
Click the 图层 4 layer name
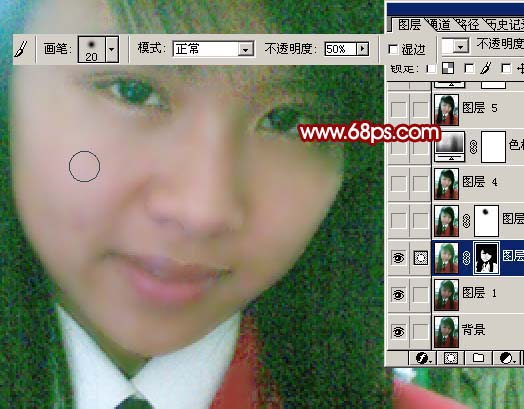click(x=480, y=182)
